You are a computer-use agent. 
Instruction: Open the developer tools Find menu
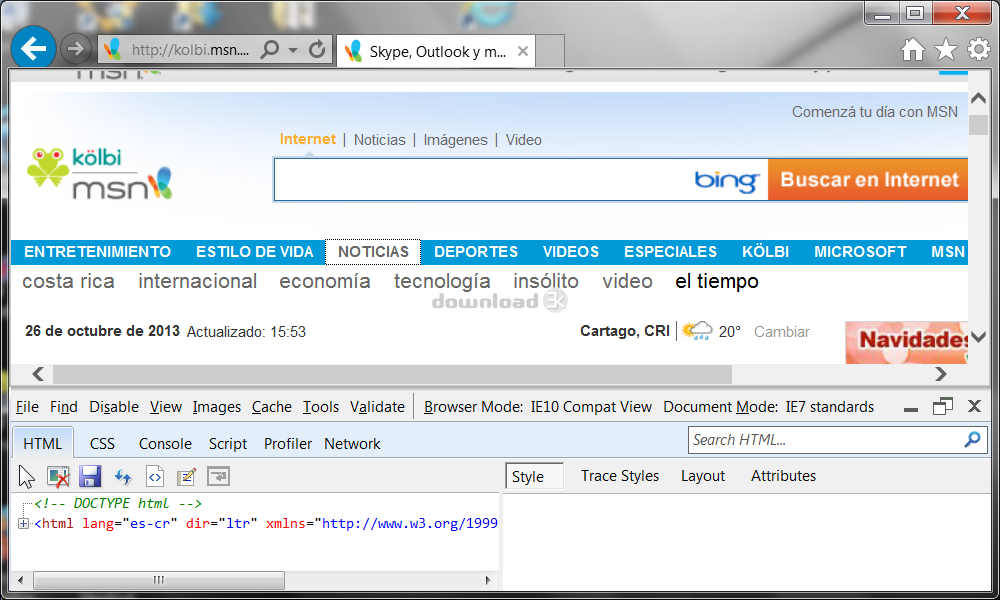coord(64,407)
